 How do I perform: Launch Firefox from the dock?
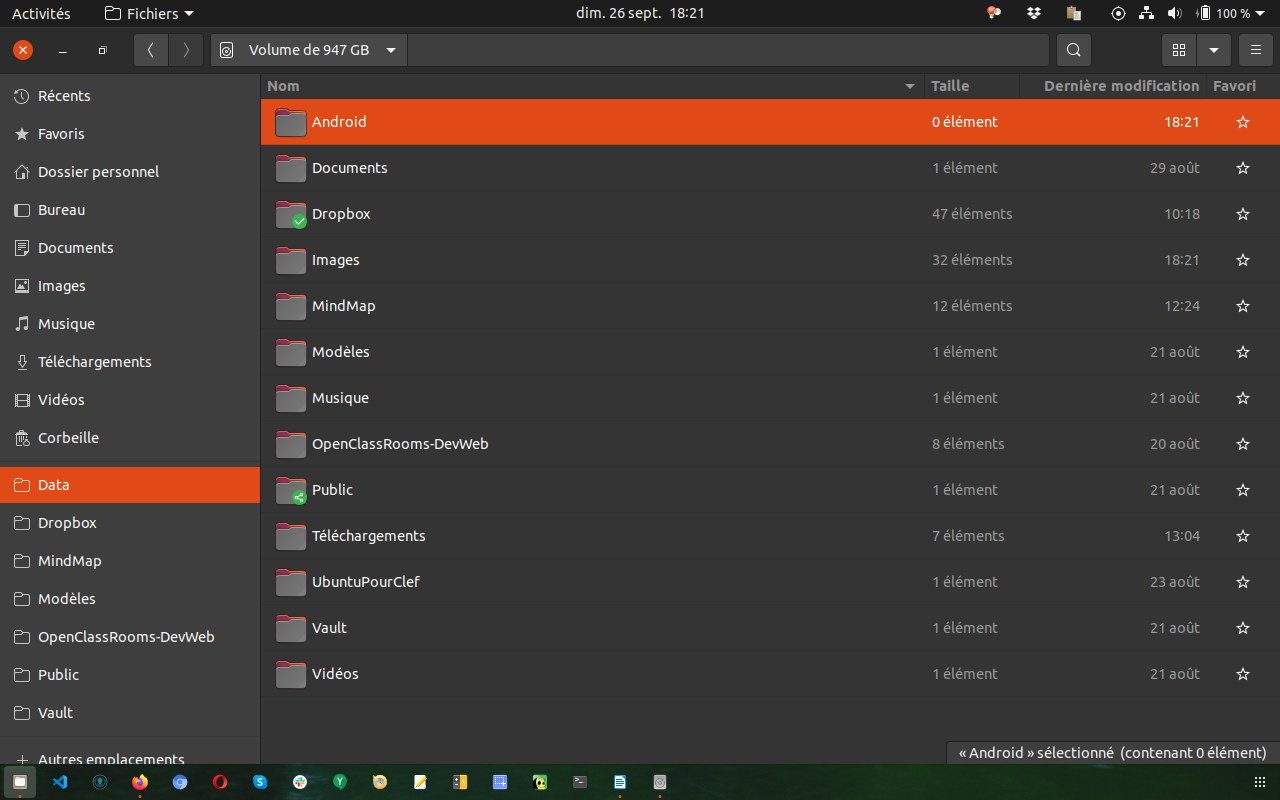click(x=140, y=782)
